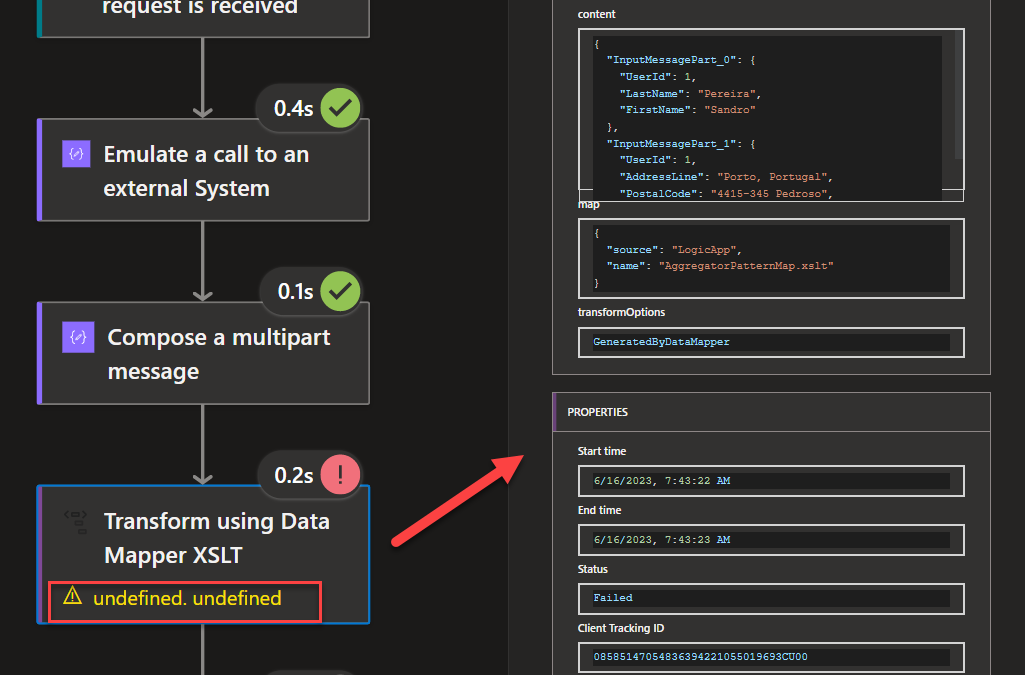Viewport: 1025px width, 675px height.
Task: Click the 0.1s duration label
Action: tap(295, 292)
